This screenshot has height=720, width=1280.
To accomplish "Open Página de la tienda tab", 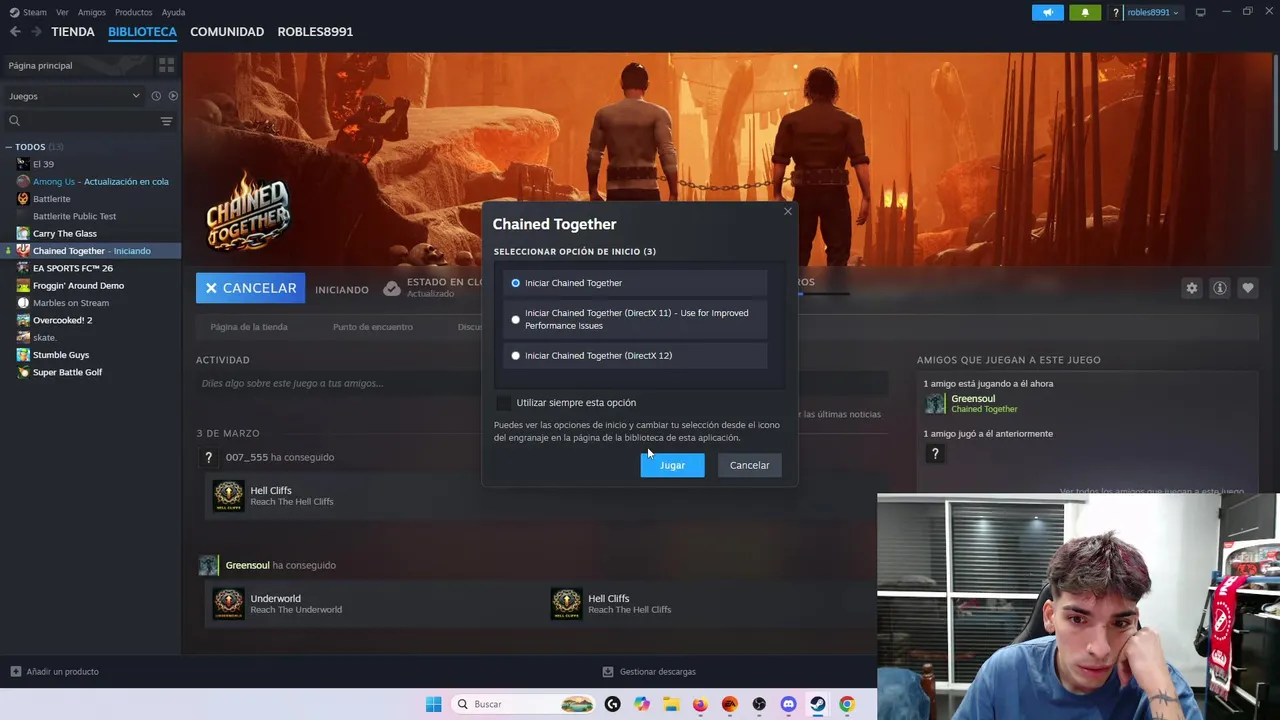I will click(x=249, y=327).
